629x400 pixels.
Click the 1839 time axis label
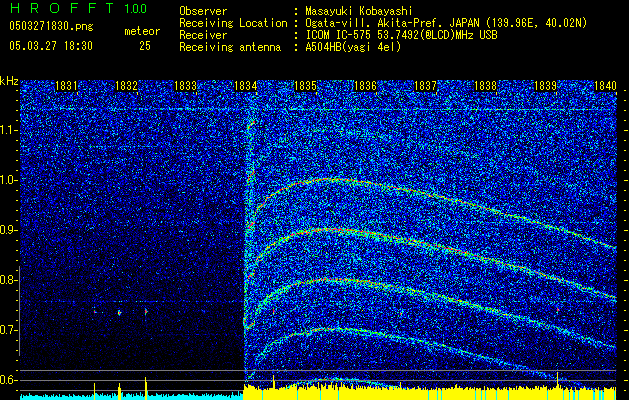point(545,86)
